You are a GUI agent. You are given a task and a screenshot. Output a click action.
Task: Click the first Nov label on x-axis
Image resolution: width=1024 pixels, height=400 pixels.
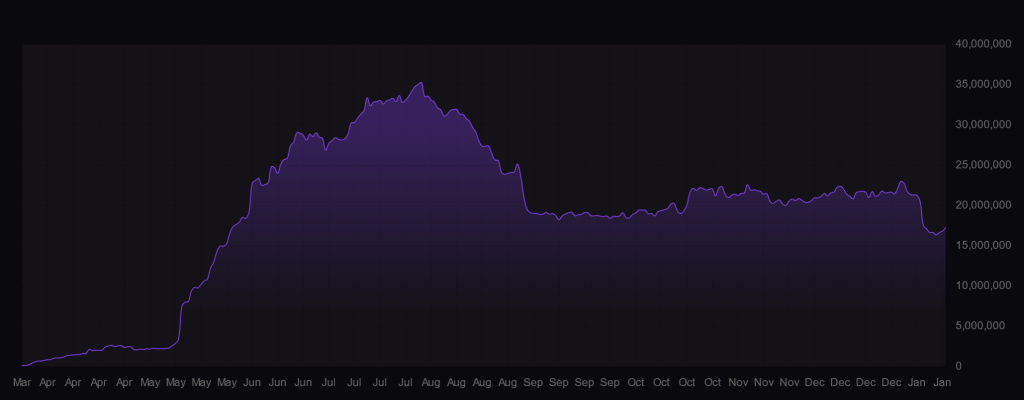pyautogui.click(x=738, y=382)
